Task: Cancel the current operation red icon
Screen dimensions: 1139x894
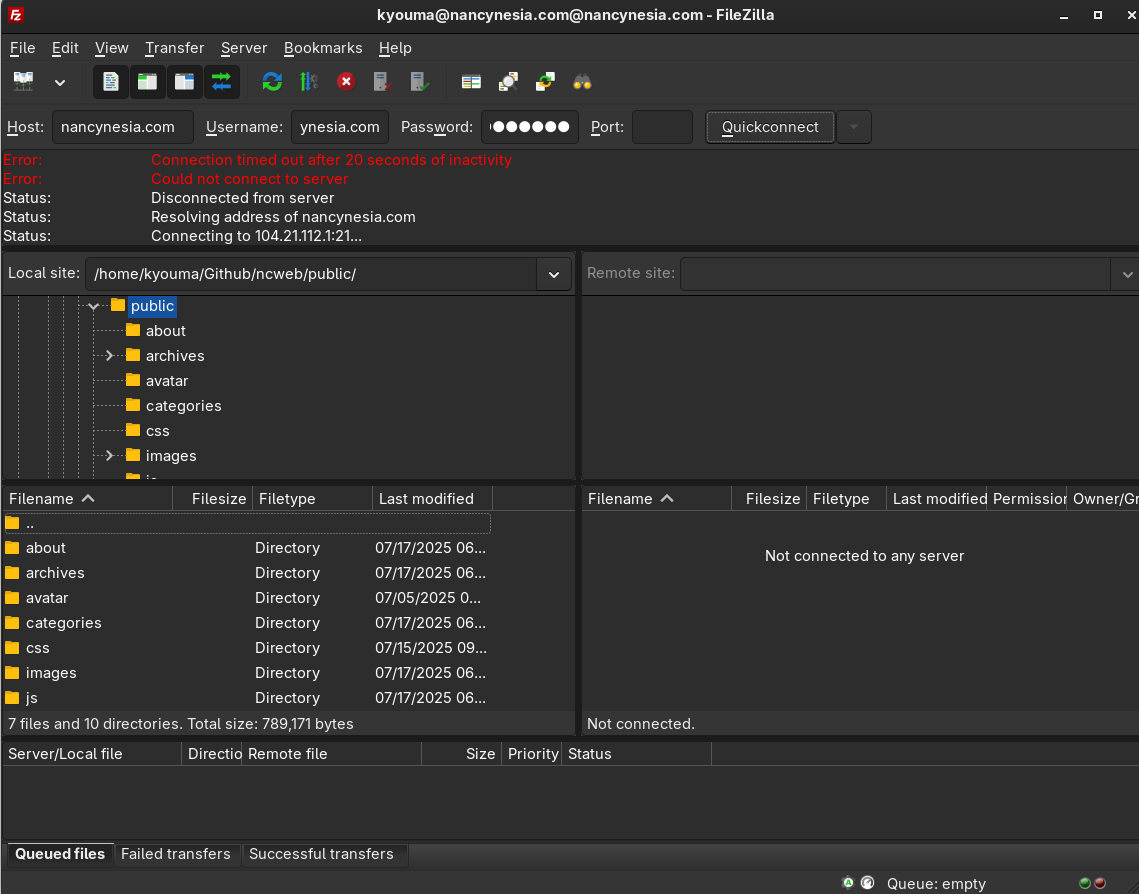Action: pos(346,81)
